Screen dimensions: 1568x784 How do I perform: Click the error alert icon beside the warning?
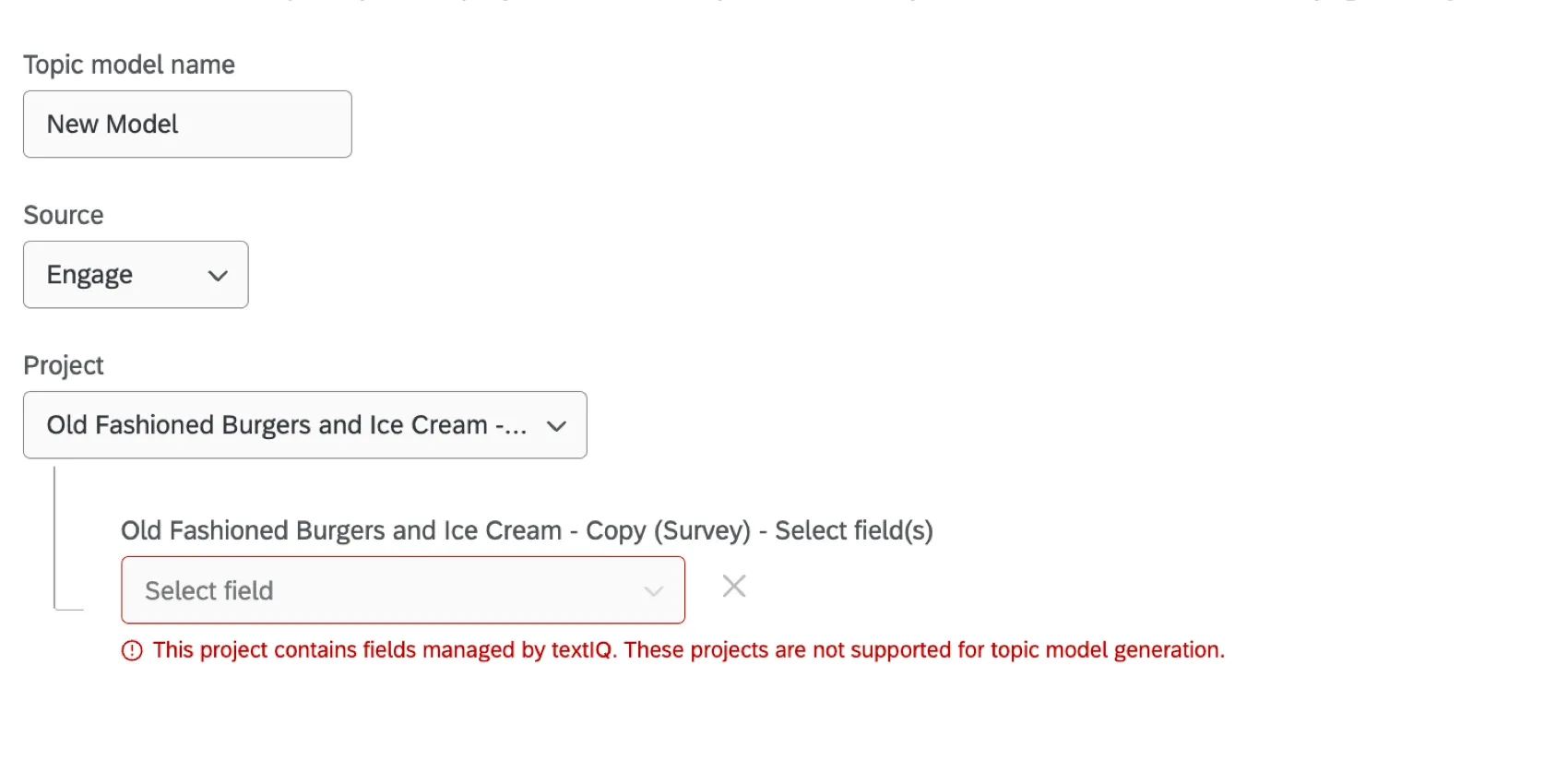pyautogui.click(x=132, y=650)
